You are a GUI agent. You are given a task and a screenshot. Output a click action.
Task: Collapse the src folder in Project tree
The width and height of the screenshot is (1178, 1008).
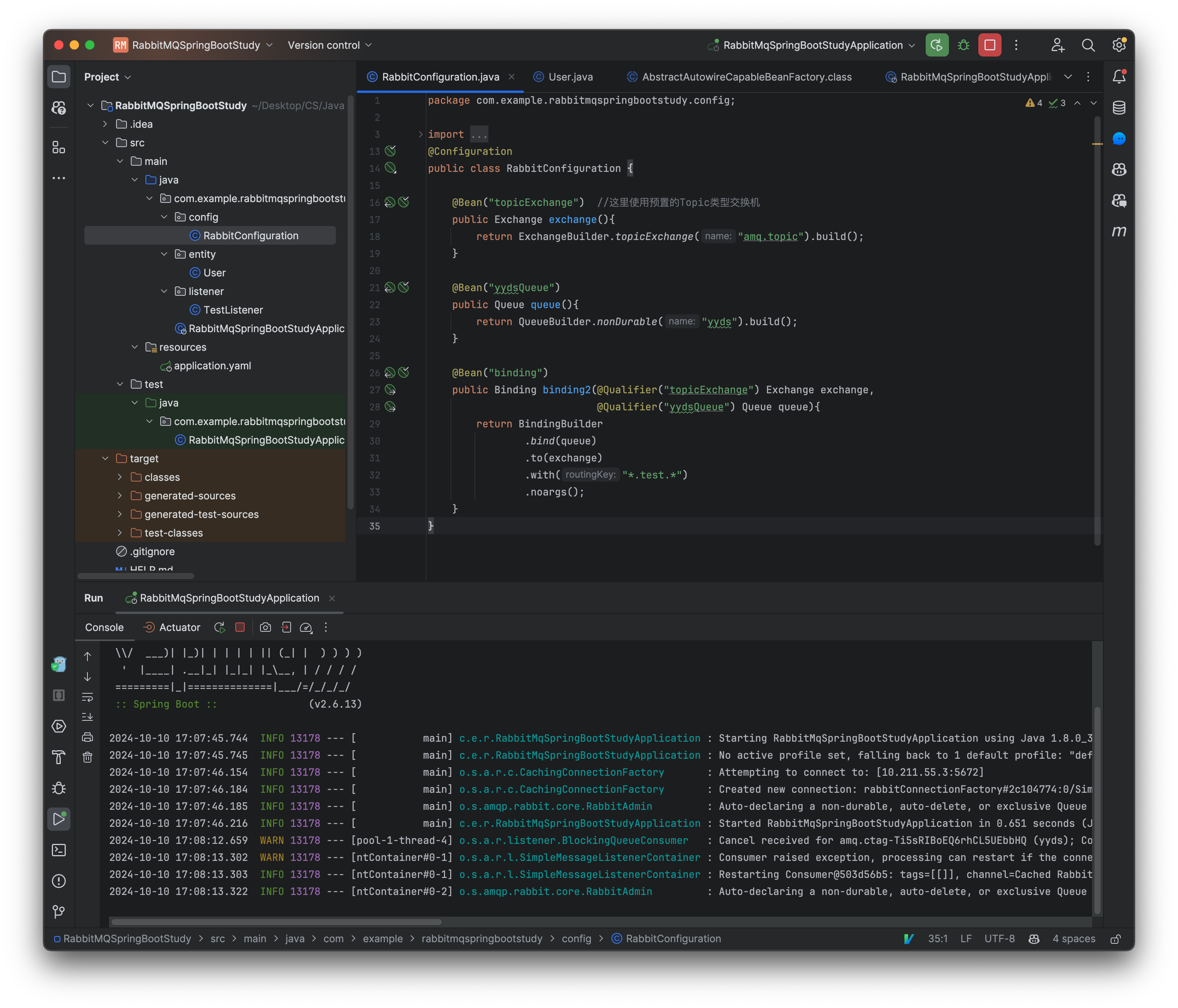coord(105,143)
